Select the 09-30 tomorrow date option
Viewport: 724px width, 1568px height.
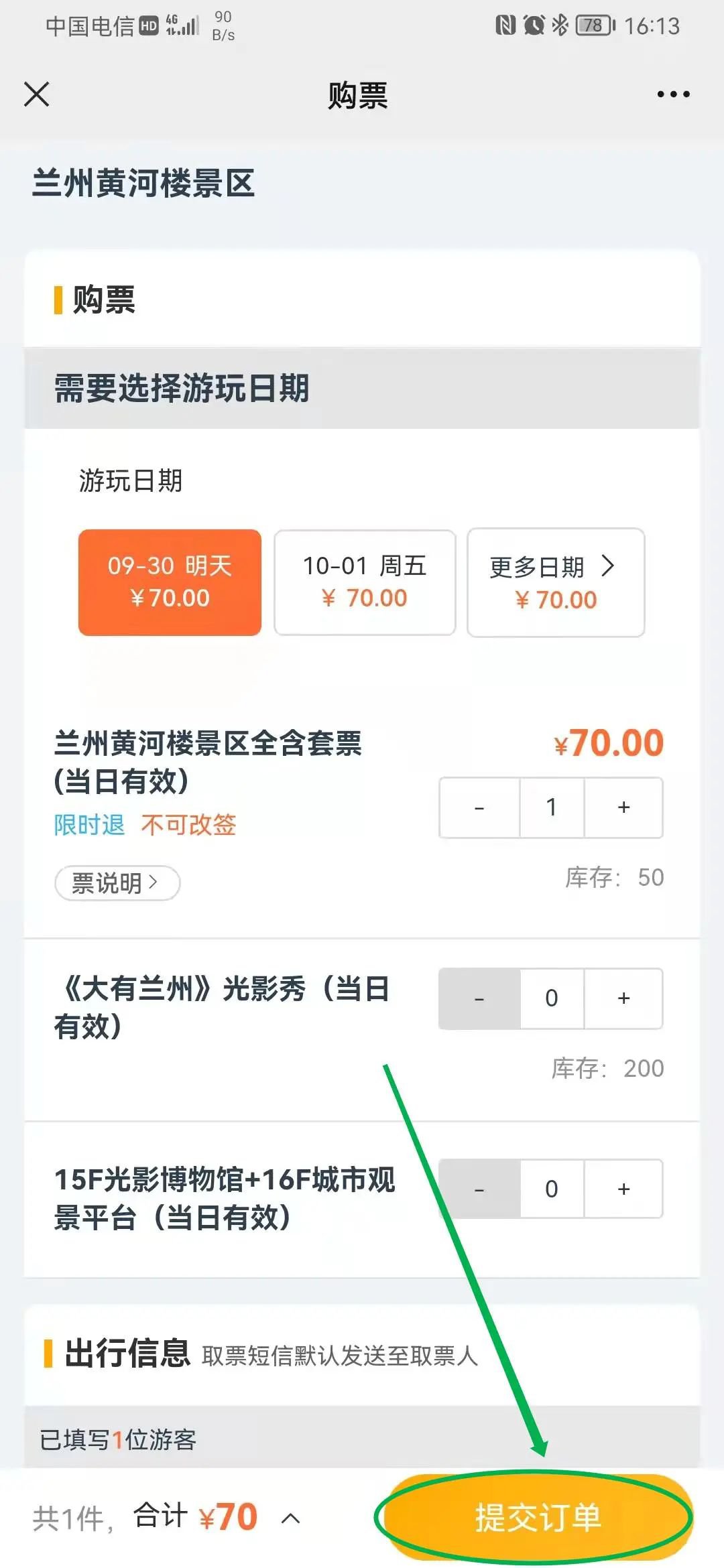(170, 582)
